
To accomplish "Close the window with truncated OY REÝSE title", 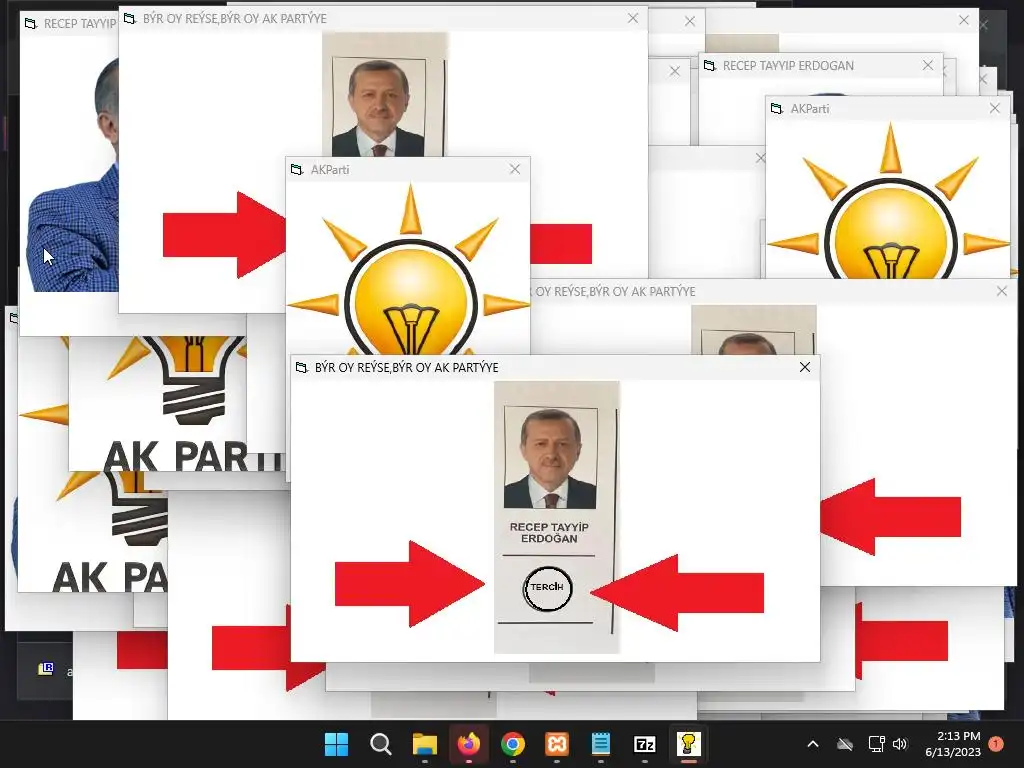I will click(1002, 291).
